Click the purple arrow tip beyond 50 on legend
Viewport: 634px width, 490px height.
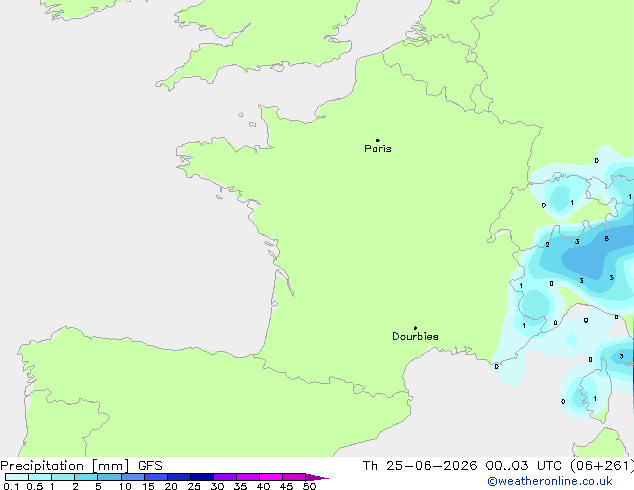click(x=317, y=477)
